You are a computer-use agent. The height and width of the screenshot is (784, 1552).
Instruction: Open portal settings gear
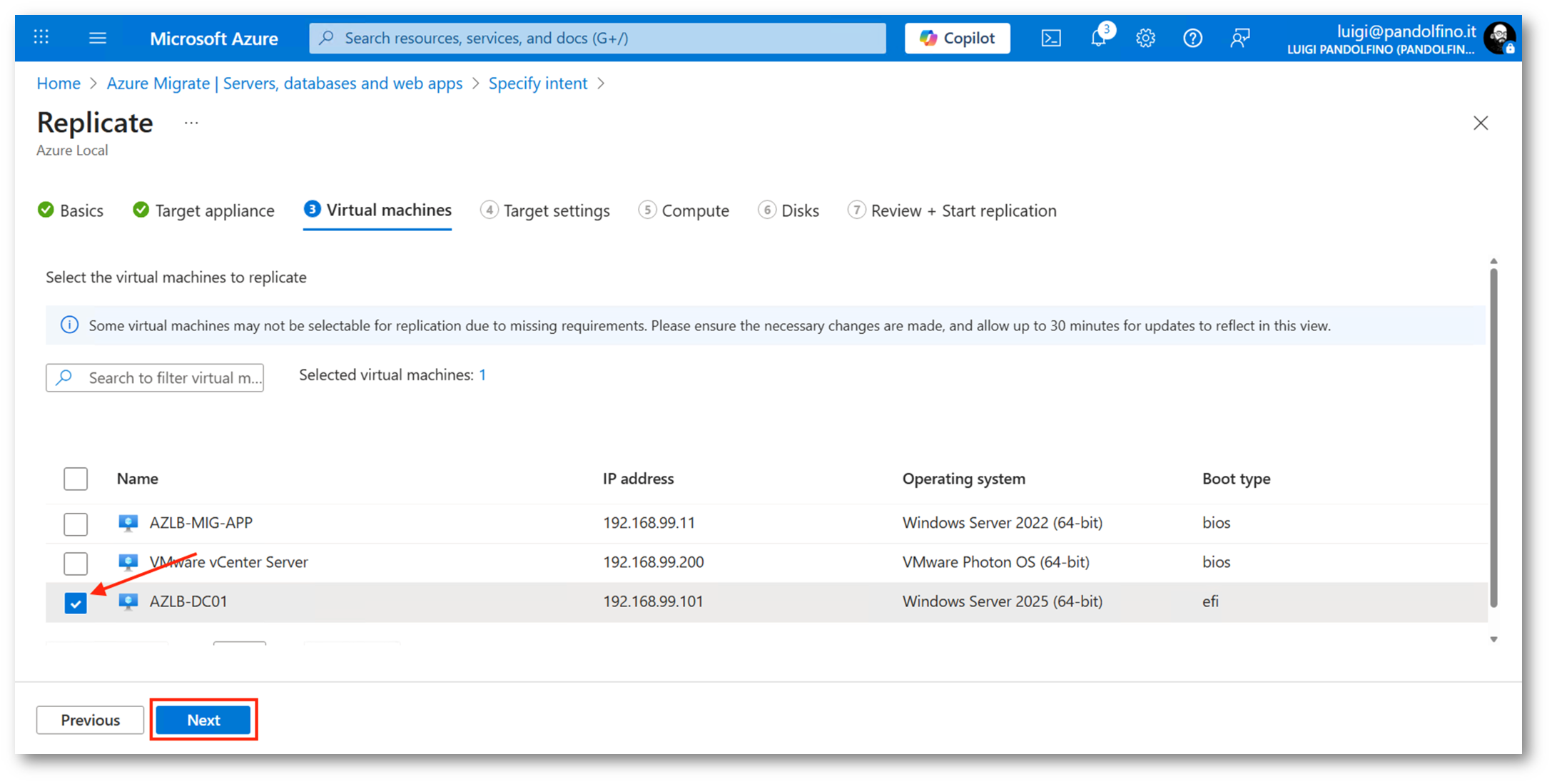pyautogui.click(x=1145, y=38)
